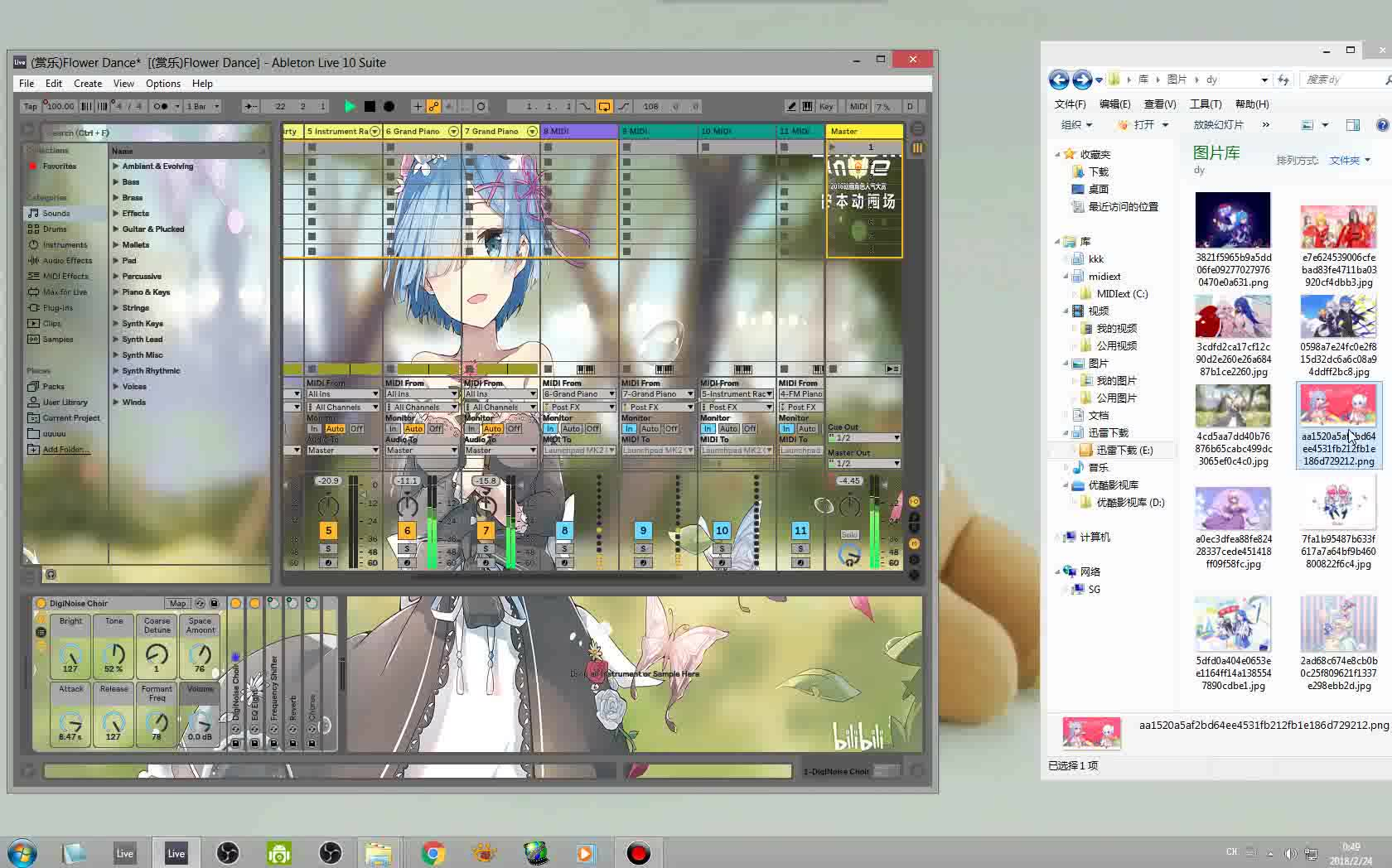Viewport: 1392px width, 868px height.
Task: Toggle the Follow arrow button
Action: pyautogui.click(x=250, y=106)
